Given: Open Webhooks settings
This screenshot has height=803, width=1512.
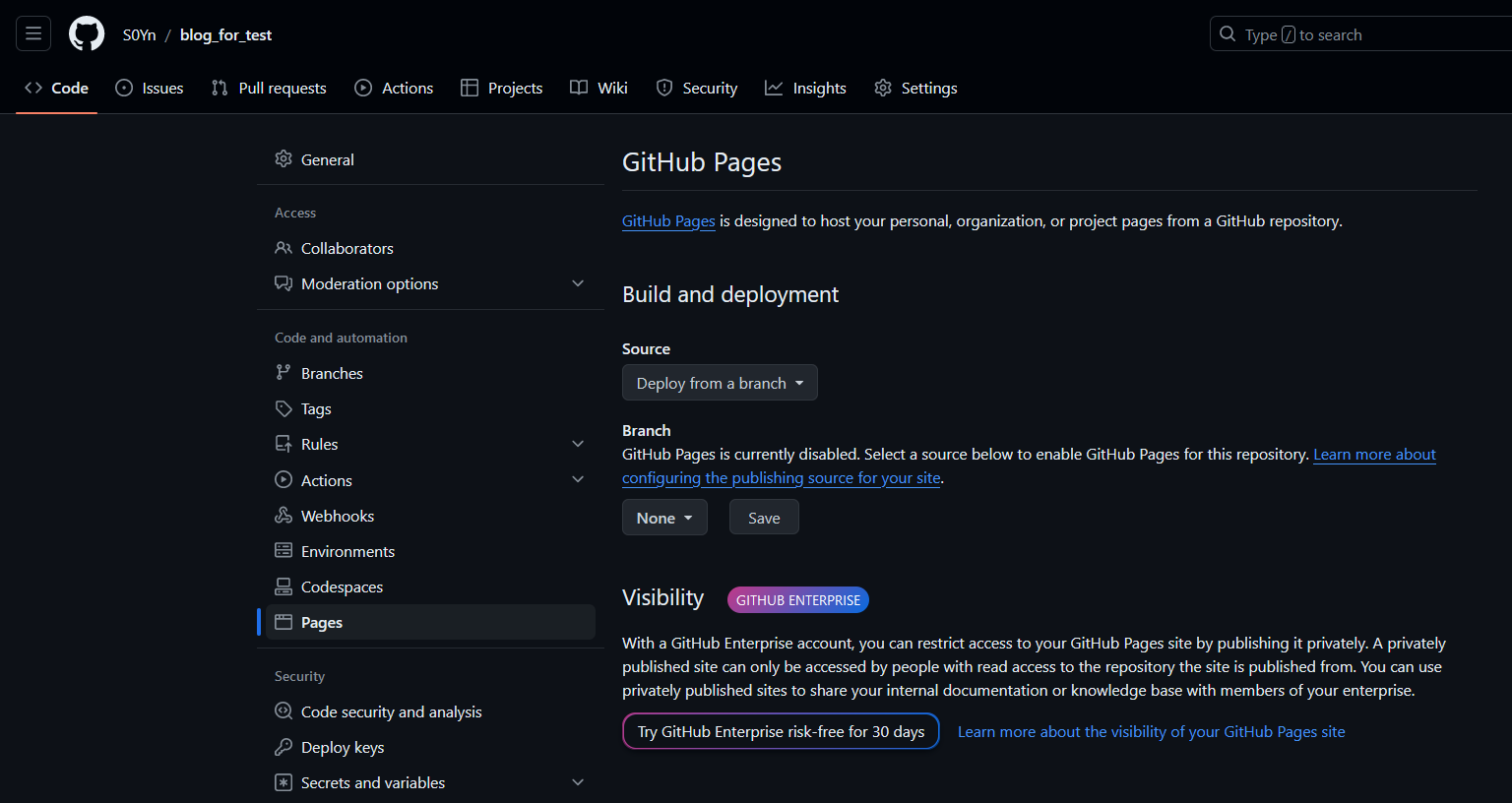Looking at the screenshot, I should (x=430, y=516).
